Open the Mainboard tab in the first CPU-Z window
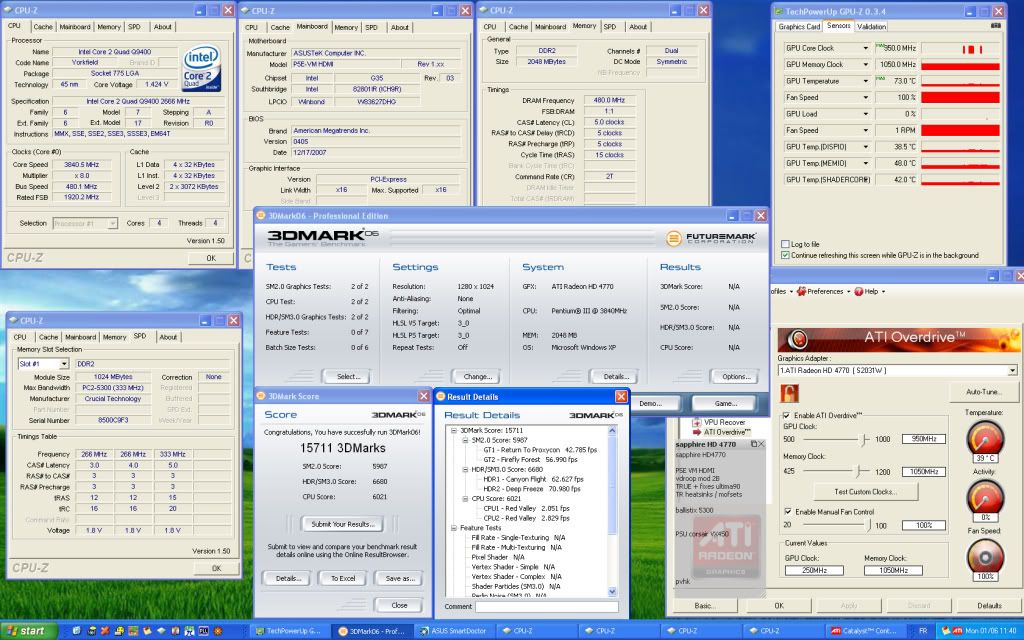Image resolution: width=1024 pixels, height=640 pixels. coord(73,27)
